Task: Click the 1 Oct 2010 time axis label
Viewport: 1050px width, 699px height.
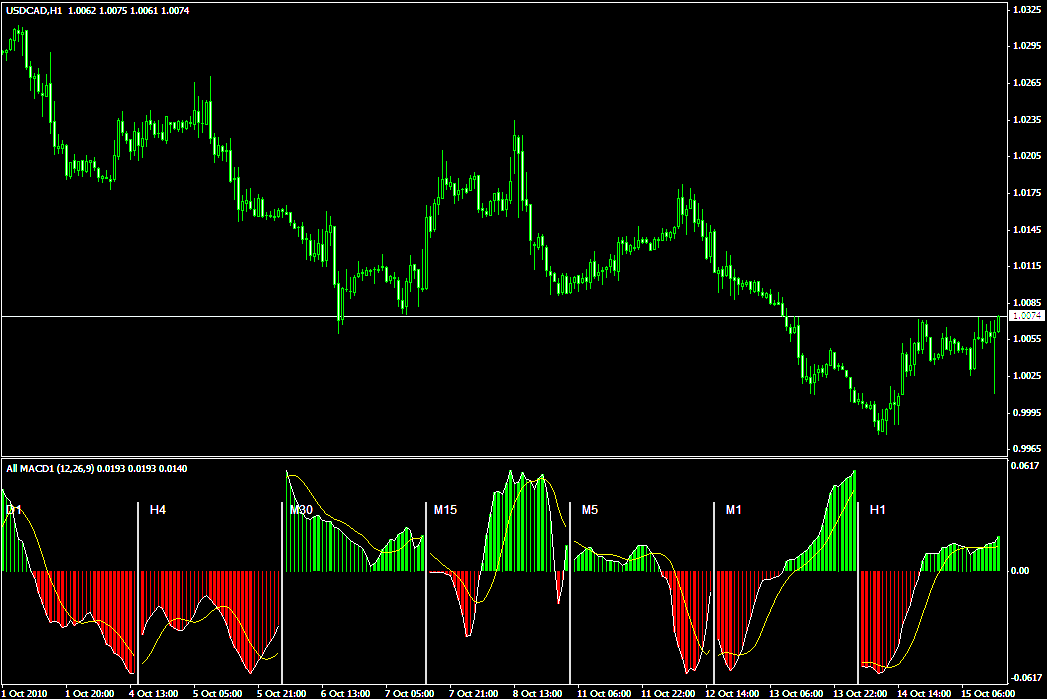Action: click(25, 694)
